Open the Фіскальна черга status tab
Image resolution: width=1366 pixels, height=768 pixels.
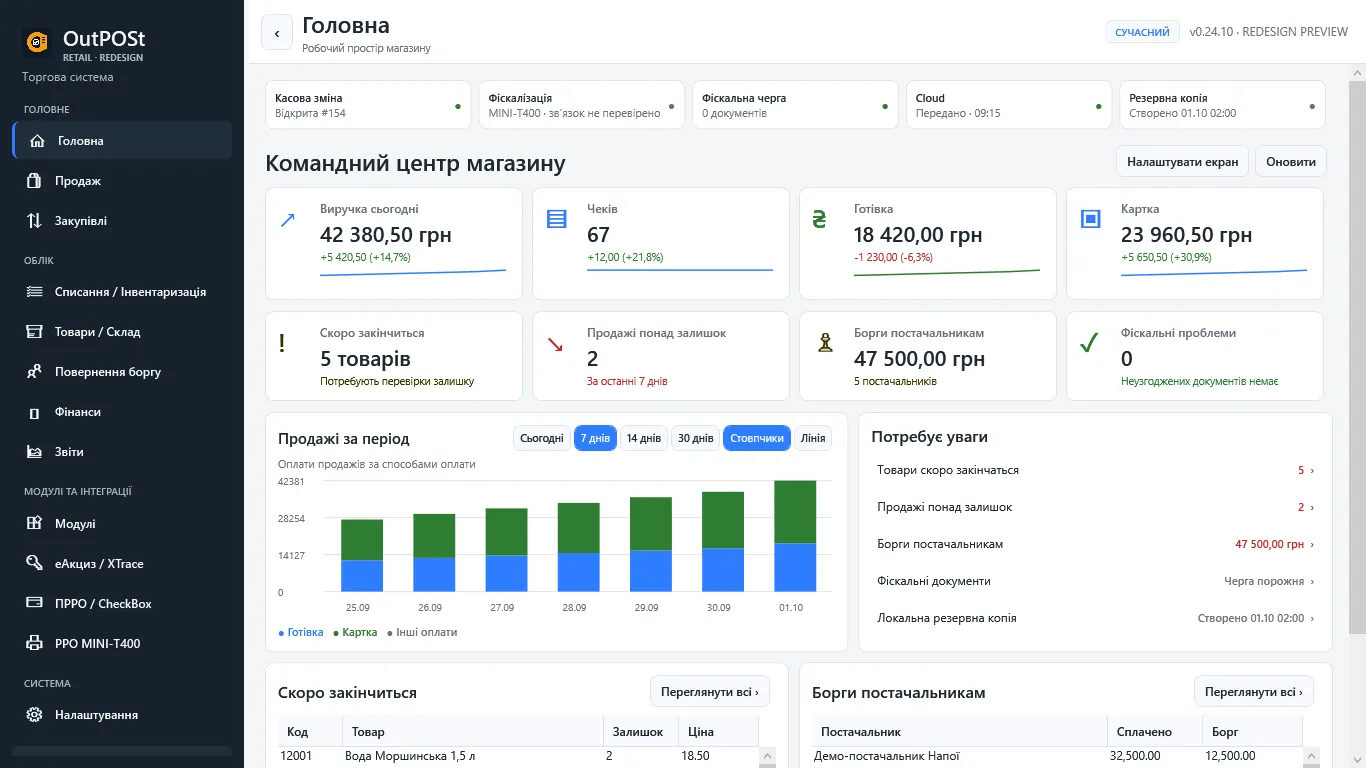795,105
